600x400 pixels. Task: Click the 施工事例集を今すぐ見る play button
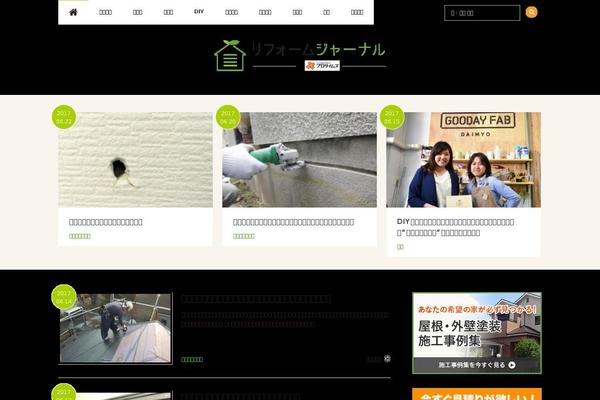[x=512, y=365]
